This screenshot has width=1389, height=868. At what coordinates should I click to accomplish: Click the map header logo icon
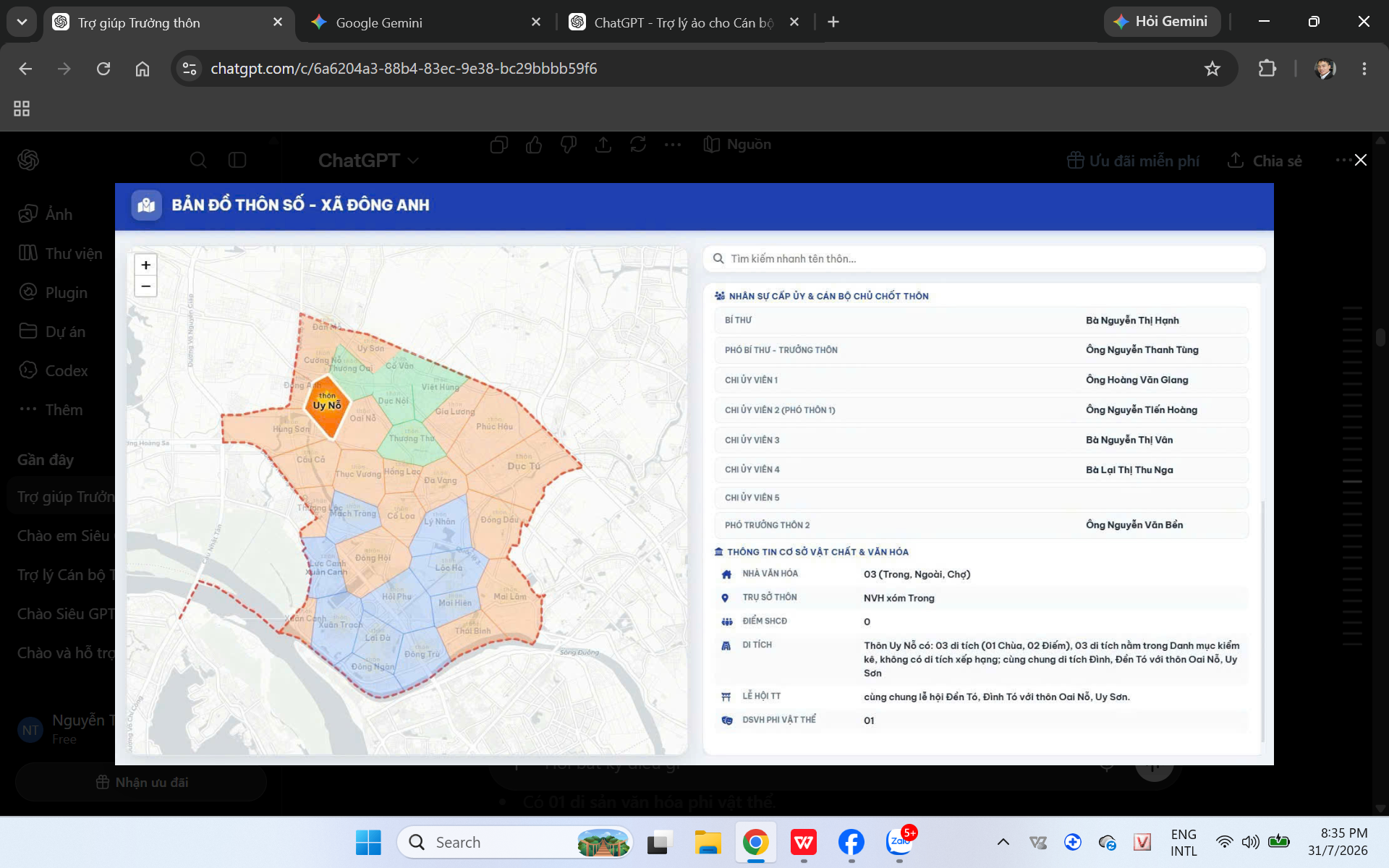coord(146,205)
